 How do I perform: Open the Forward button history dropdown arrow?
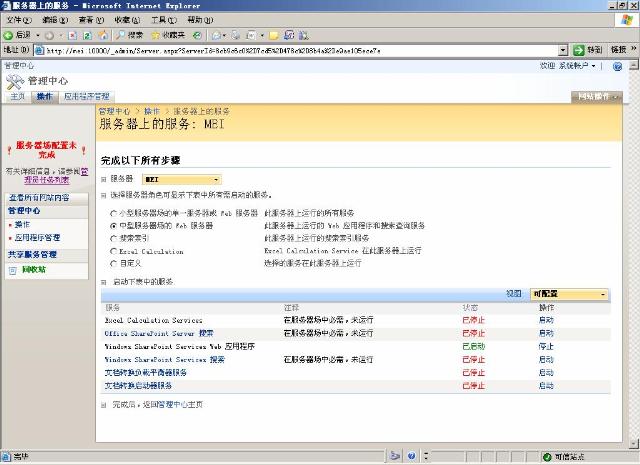60,36
